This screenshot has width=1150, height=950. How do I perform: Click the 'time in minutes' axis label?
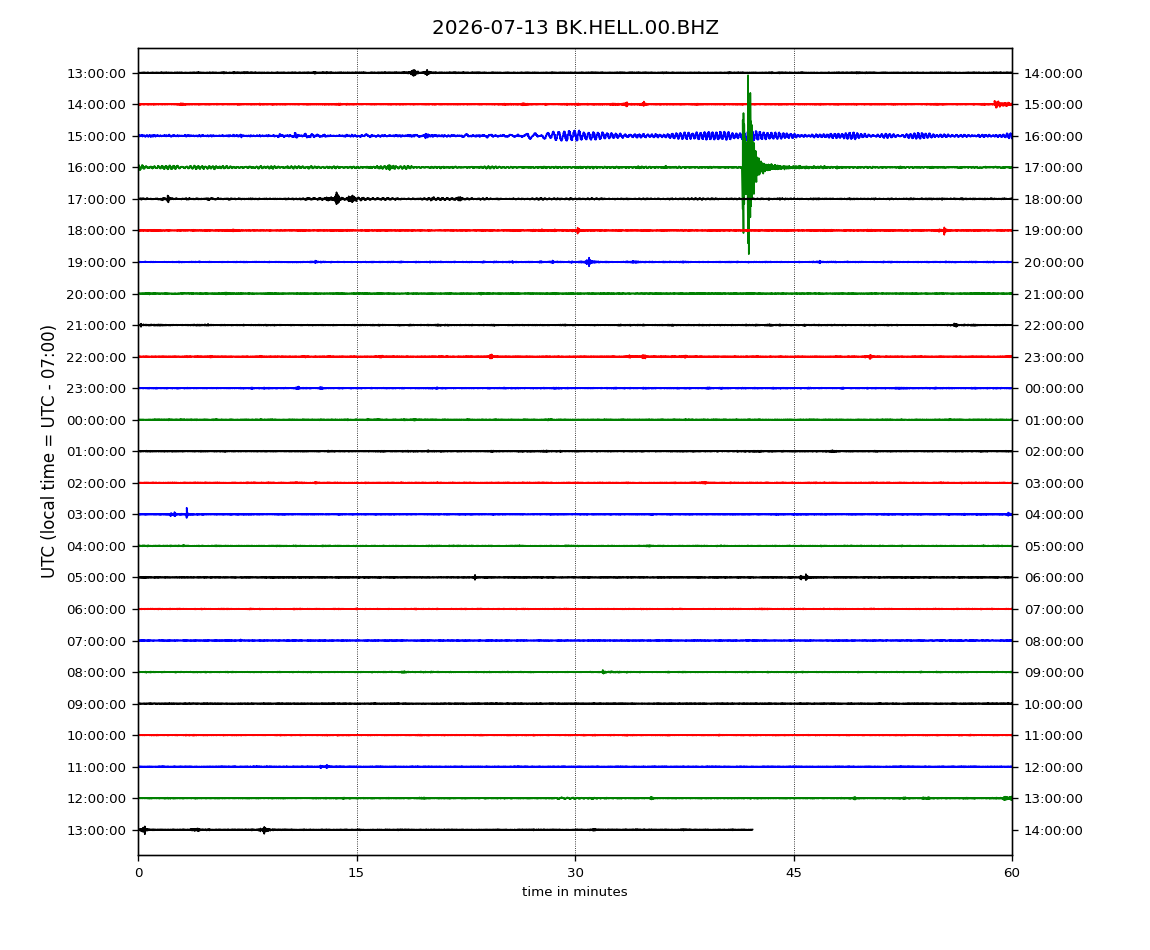pos(575,892)
